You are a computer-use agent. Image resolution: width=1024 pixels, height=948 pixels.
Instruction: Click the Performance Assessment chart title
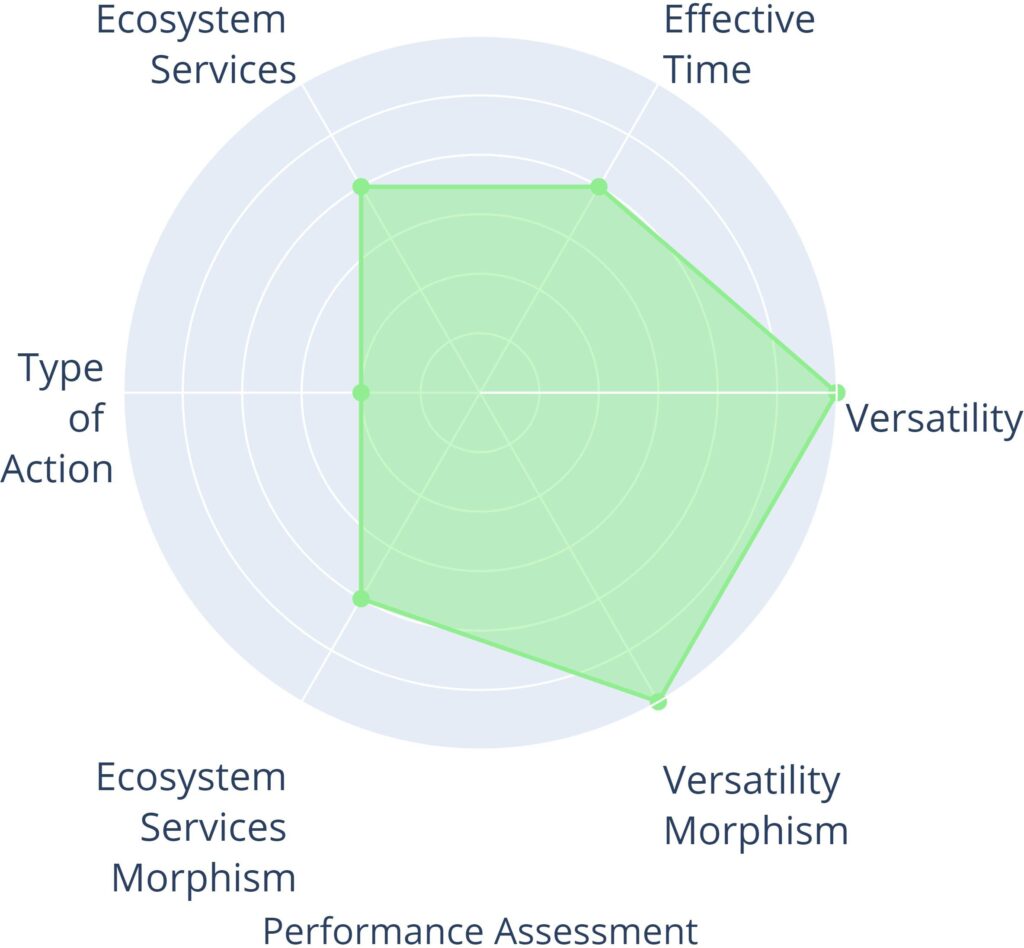click(480, 930)
